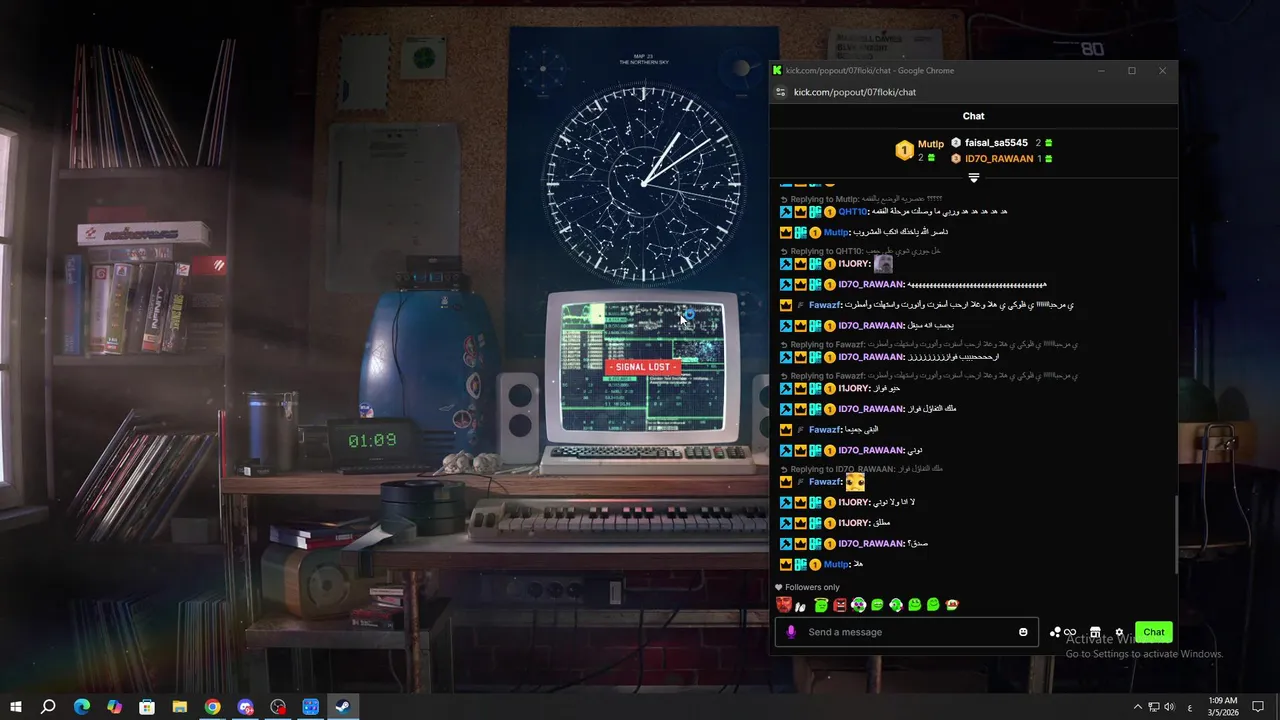
Task: Open the blue grid app on the taskbar
Action: point(310,707)
